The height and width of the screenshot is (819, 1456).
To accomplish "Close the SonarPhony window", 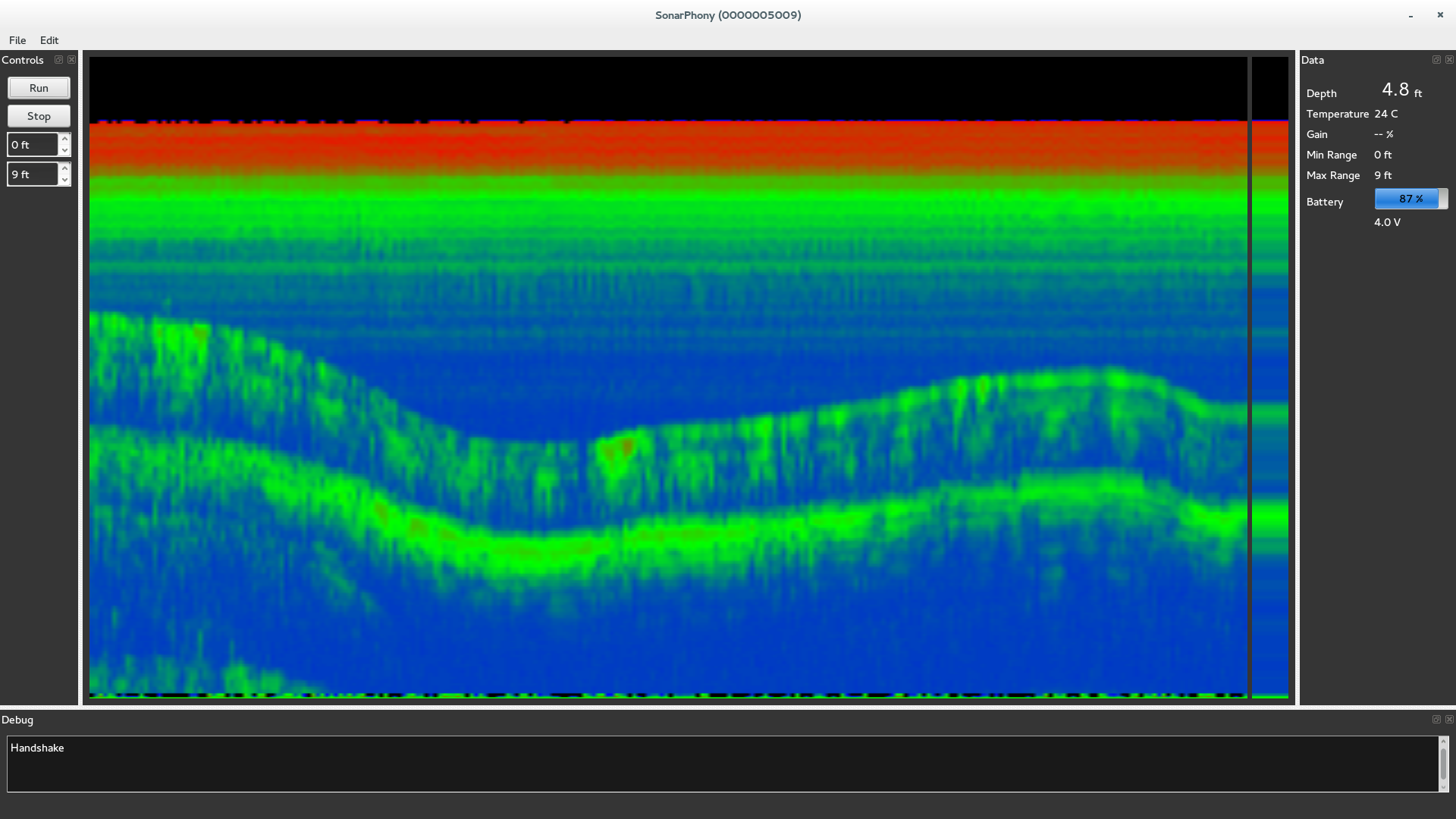I will coord(1440,15).
